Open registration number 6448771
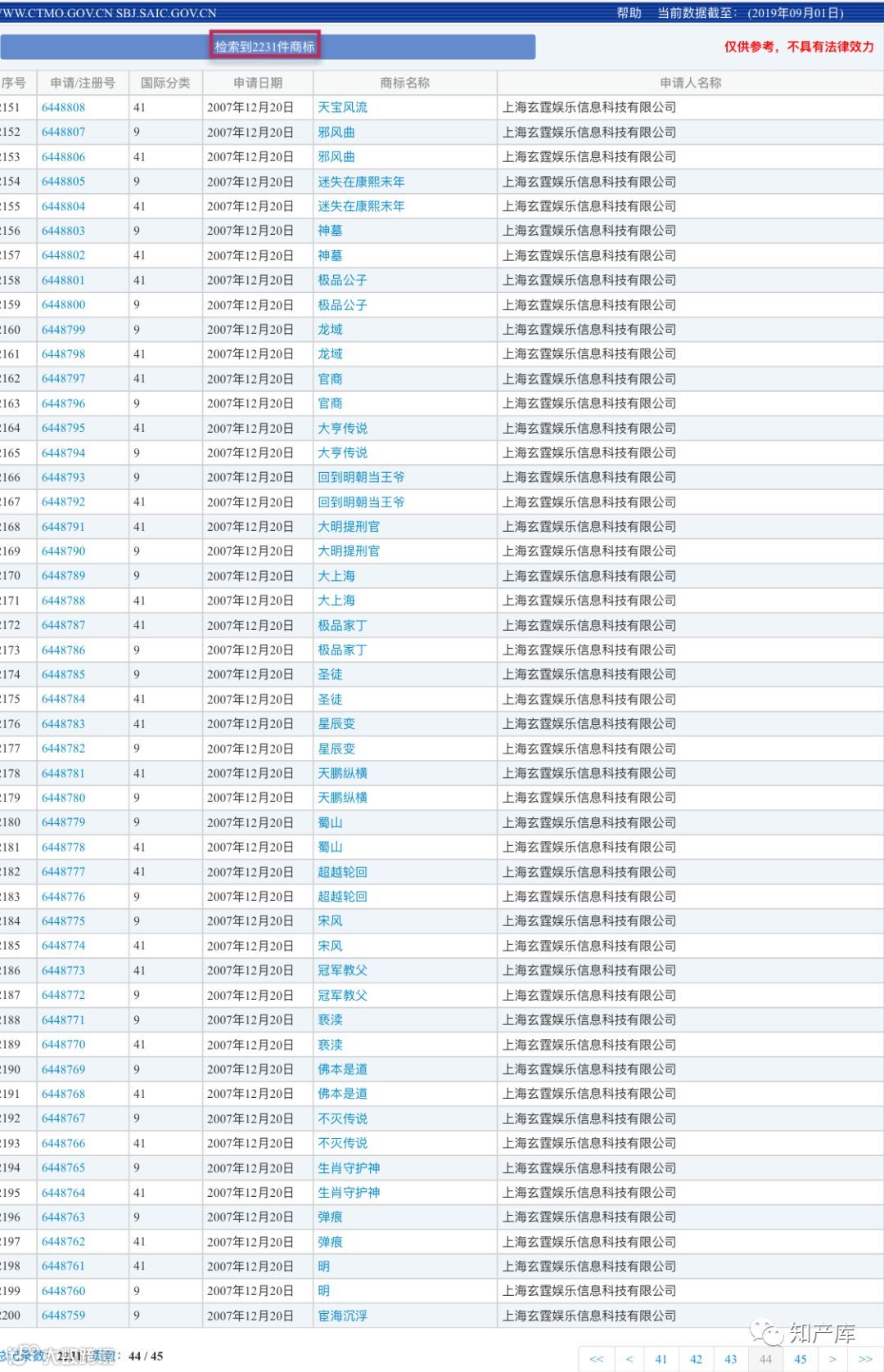The height and width of the screenshot is (1372, 884). (x=63, y=1020)
